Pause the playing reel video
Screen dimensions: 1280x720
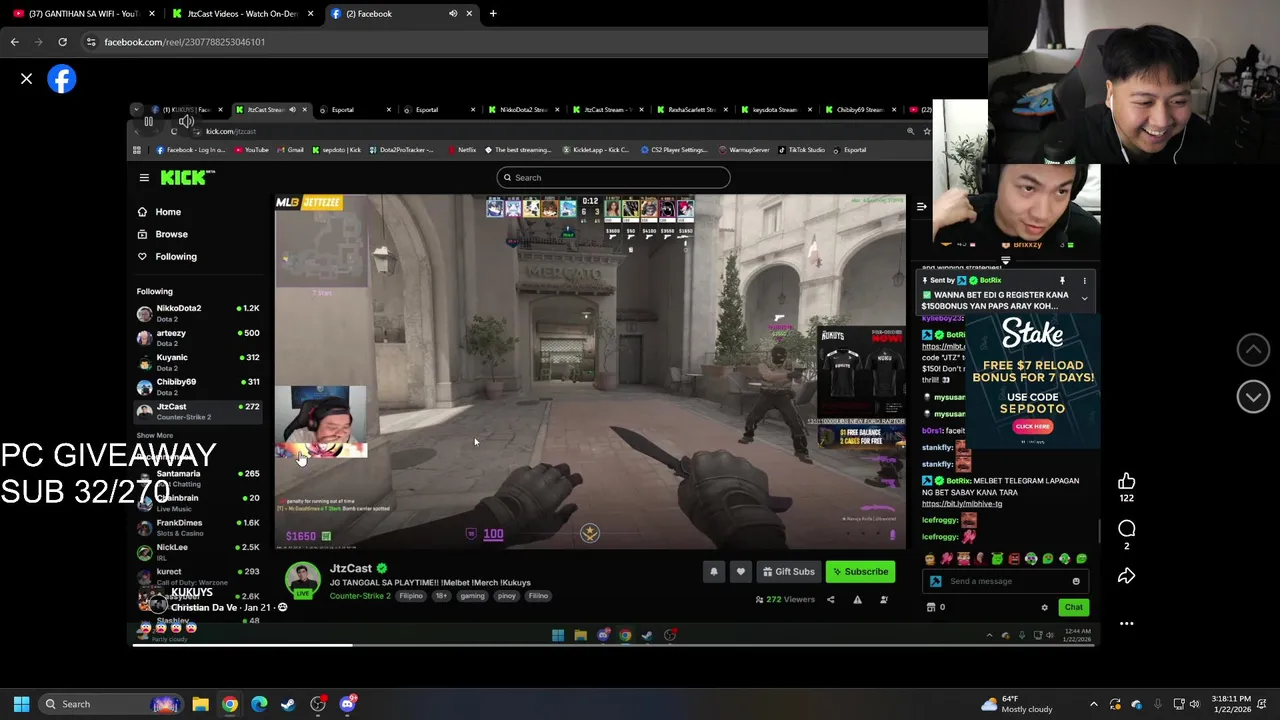pyautogui.click(x=148, y=122)
